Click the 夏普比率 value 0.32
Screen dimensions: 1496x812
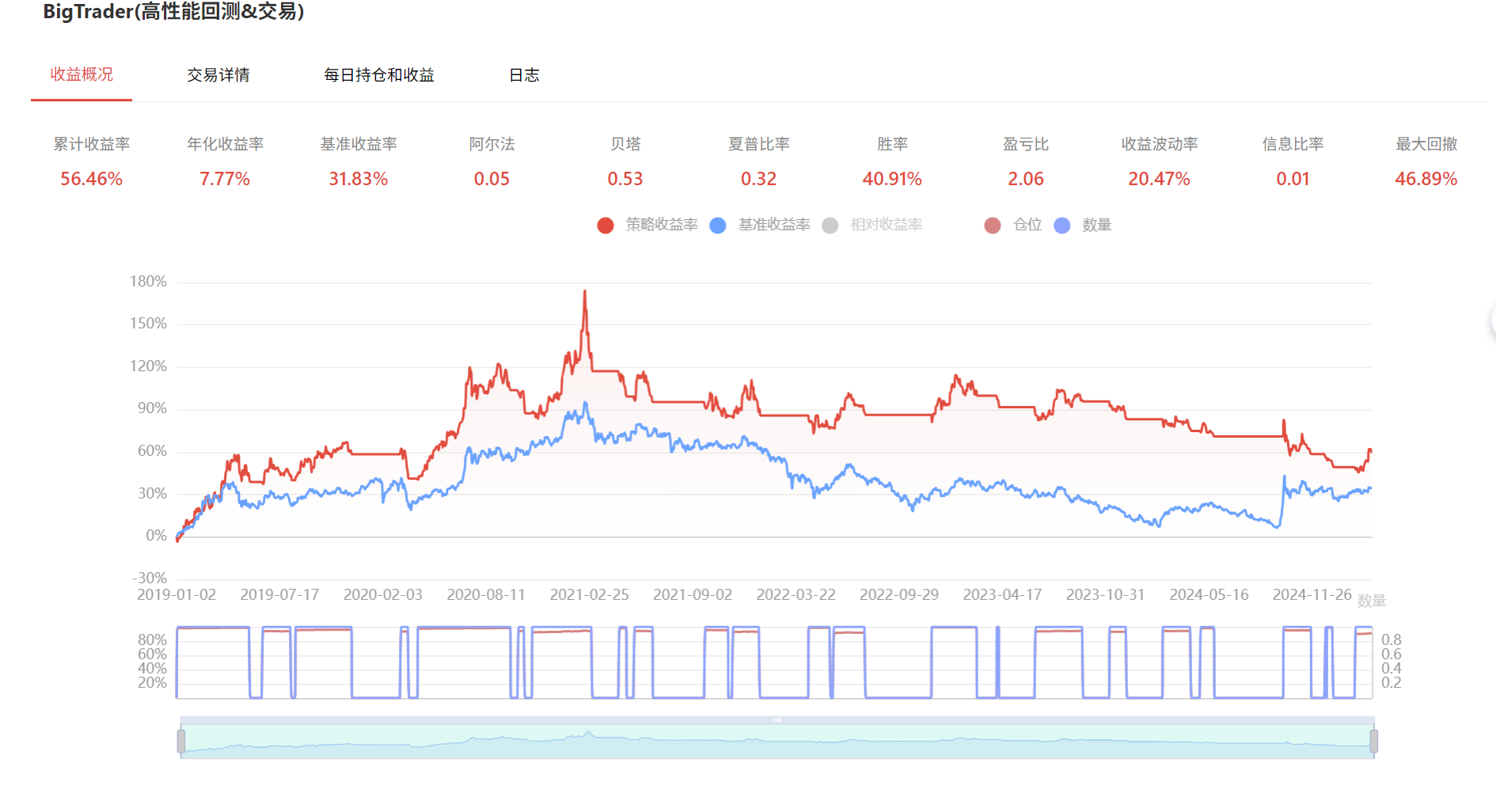pos(758,179)
